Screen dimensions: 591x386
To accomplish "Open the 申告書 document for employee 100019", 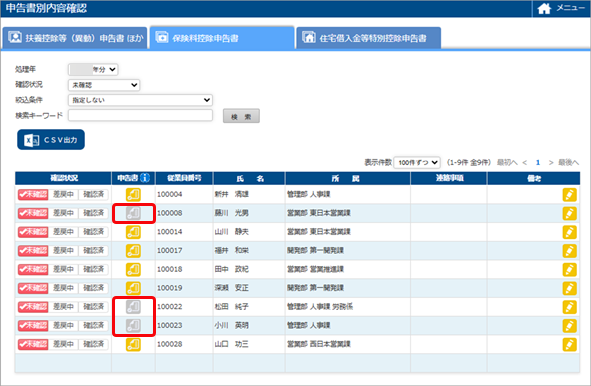I will point(133,288).
